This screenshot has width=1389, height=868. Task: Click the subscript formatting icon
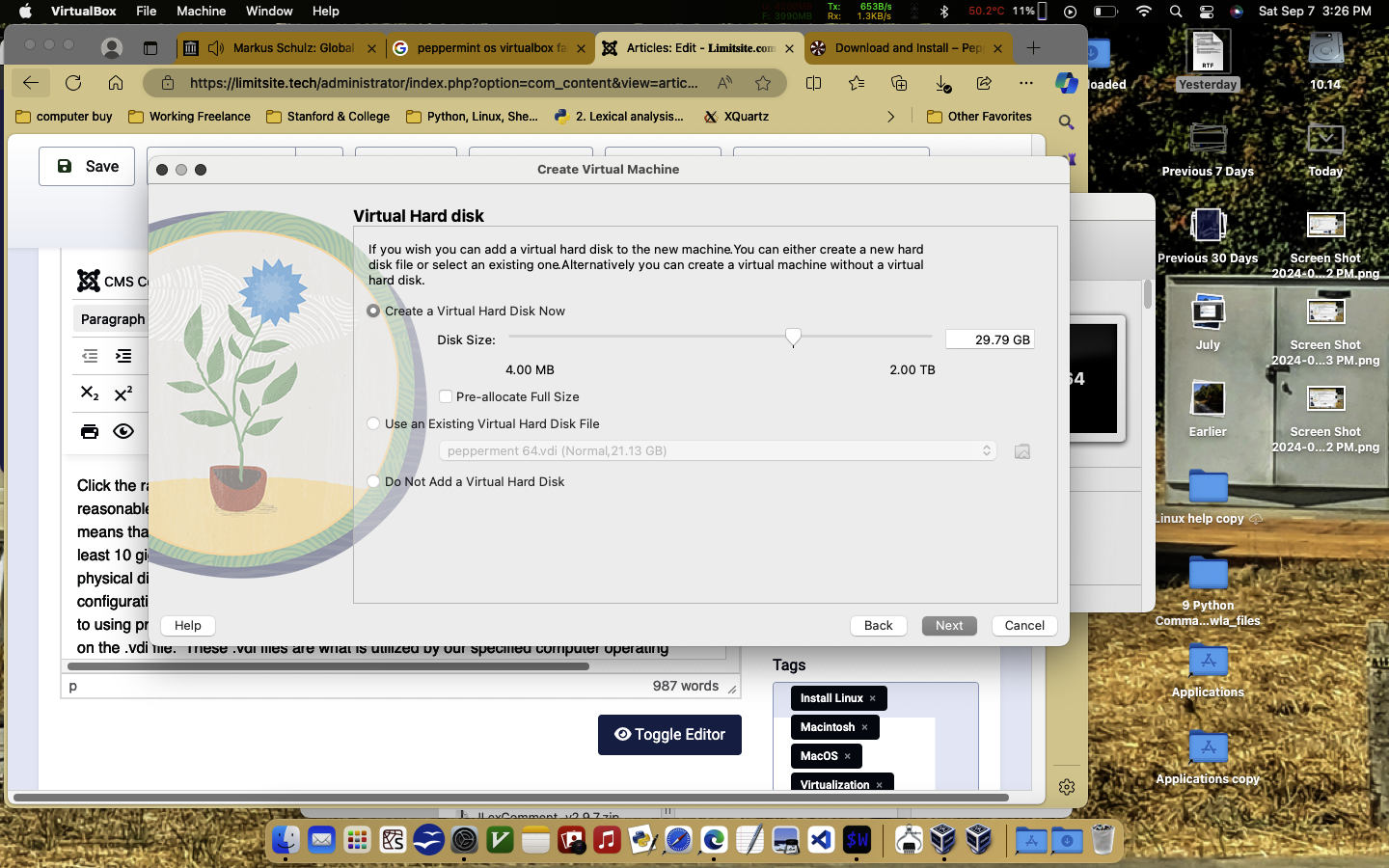(x=90, y=393)
